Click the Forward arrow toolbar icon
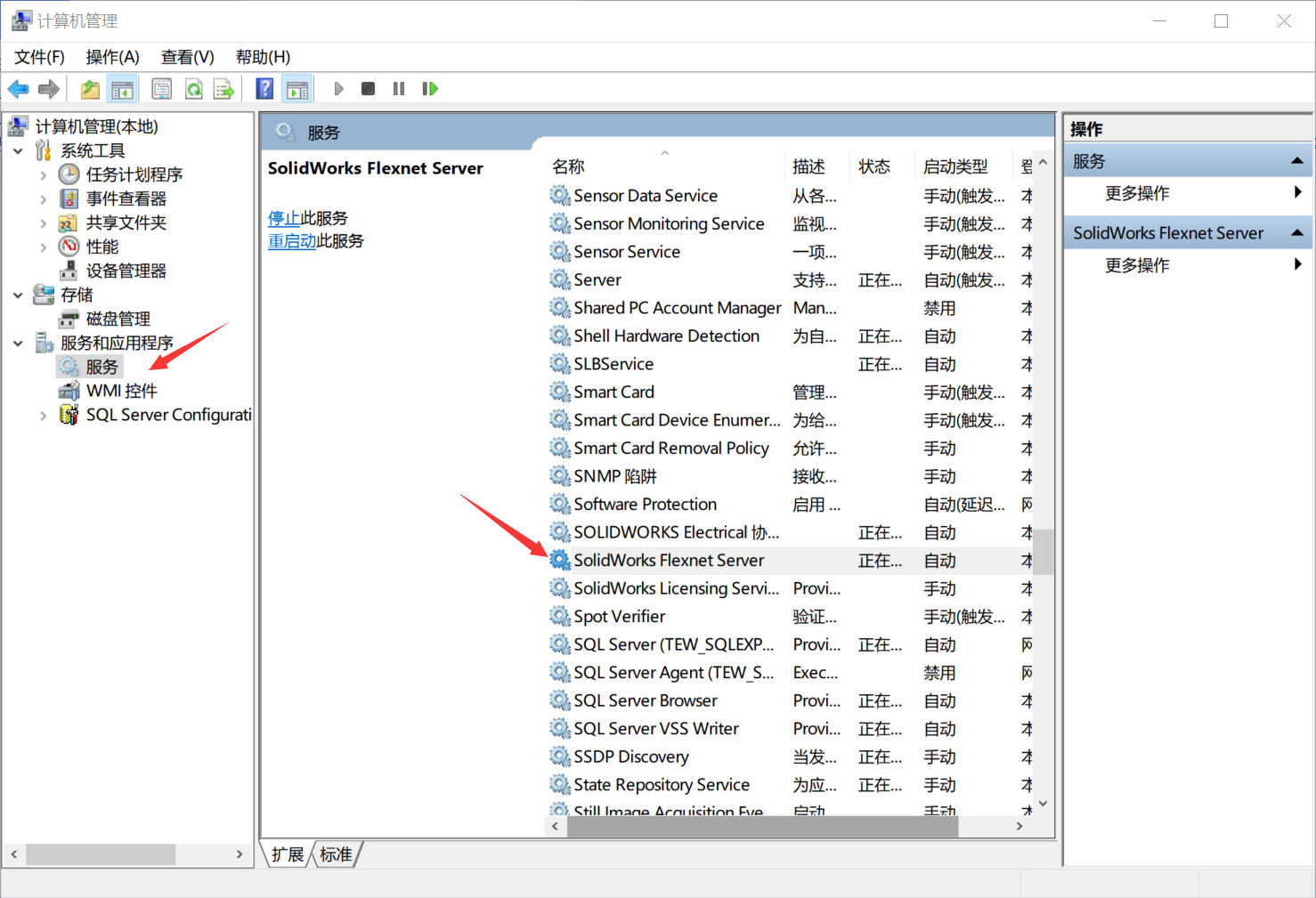The height and width of the screenshot is (898, 1316). pyautogui.click(x=49, y=89)
